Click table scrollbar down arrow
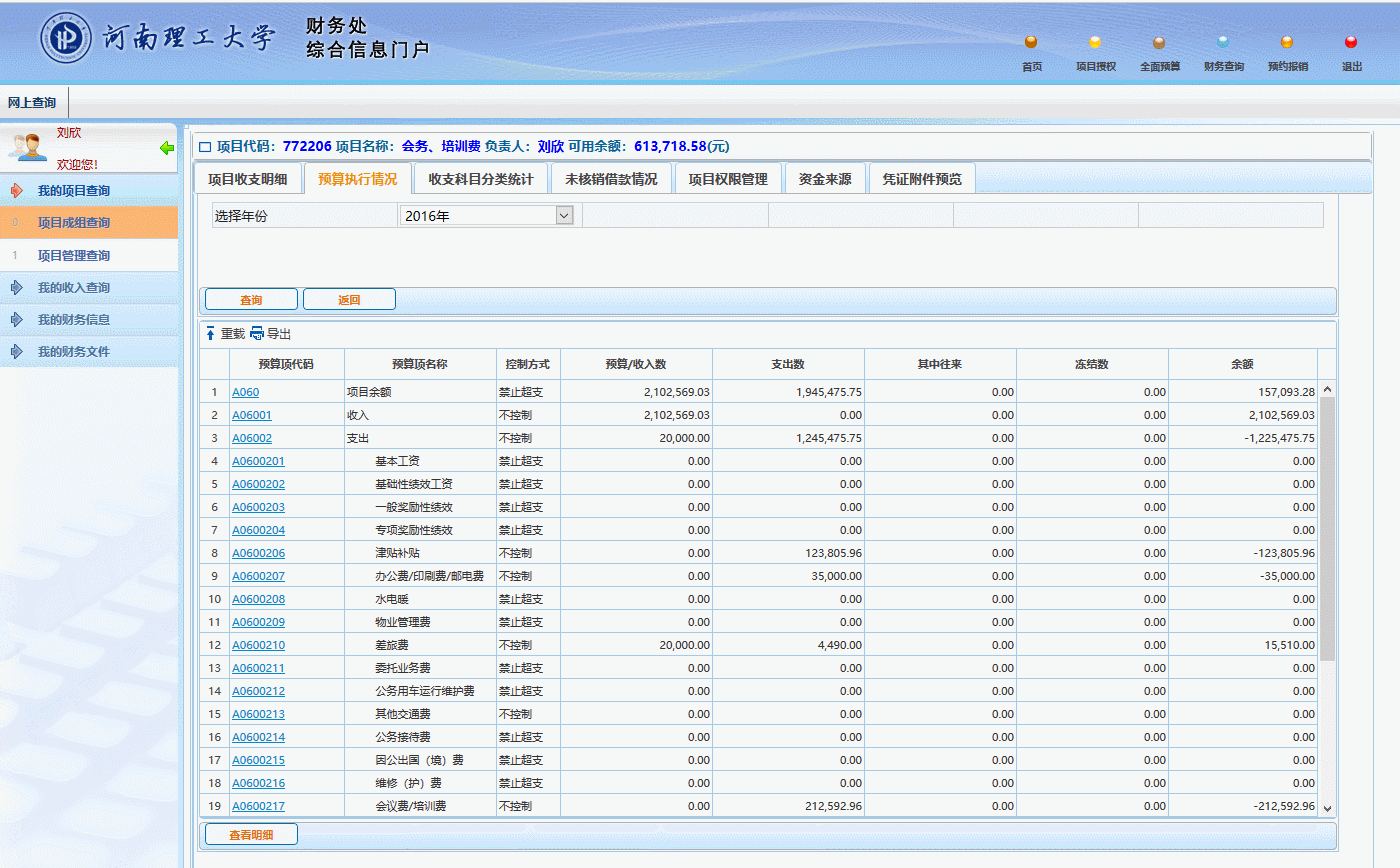Image resolution: width=1400 pixels, height=868 pixels. [x=1327, y=808]
